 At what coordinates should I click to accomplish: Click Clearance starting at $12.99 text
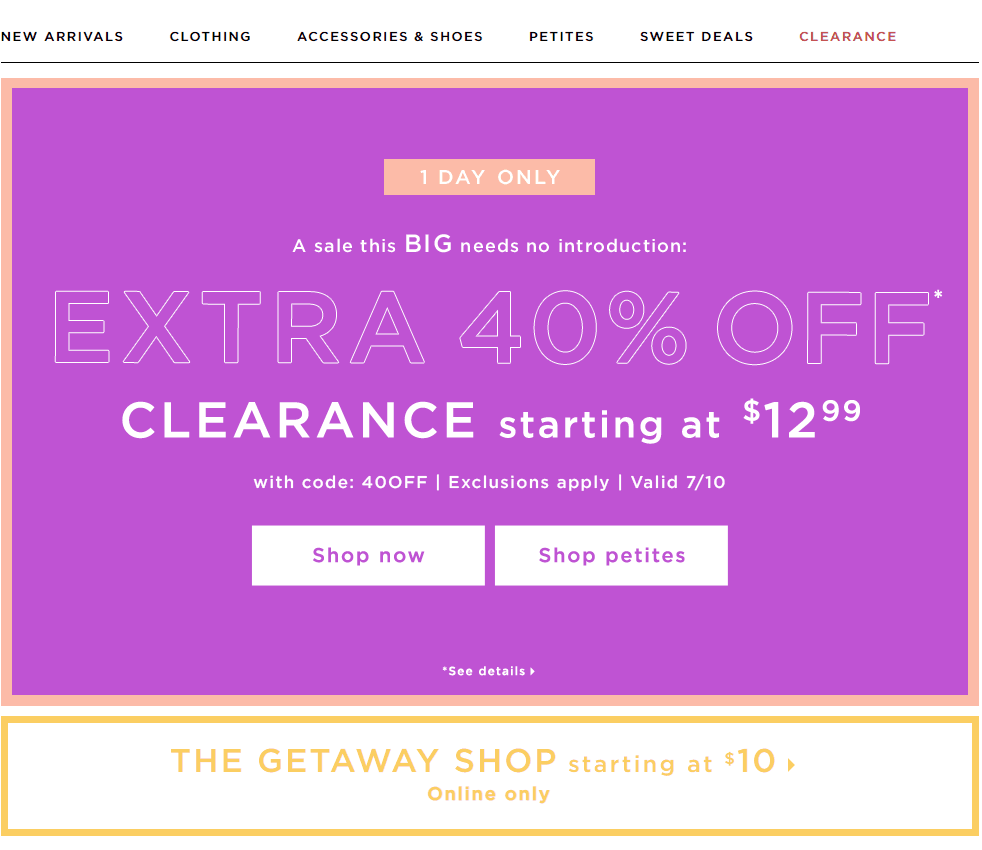492,420
